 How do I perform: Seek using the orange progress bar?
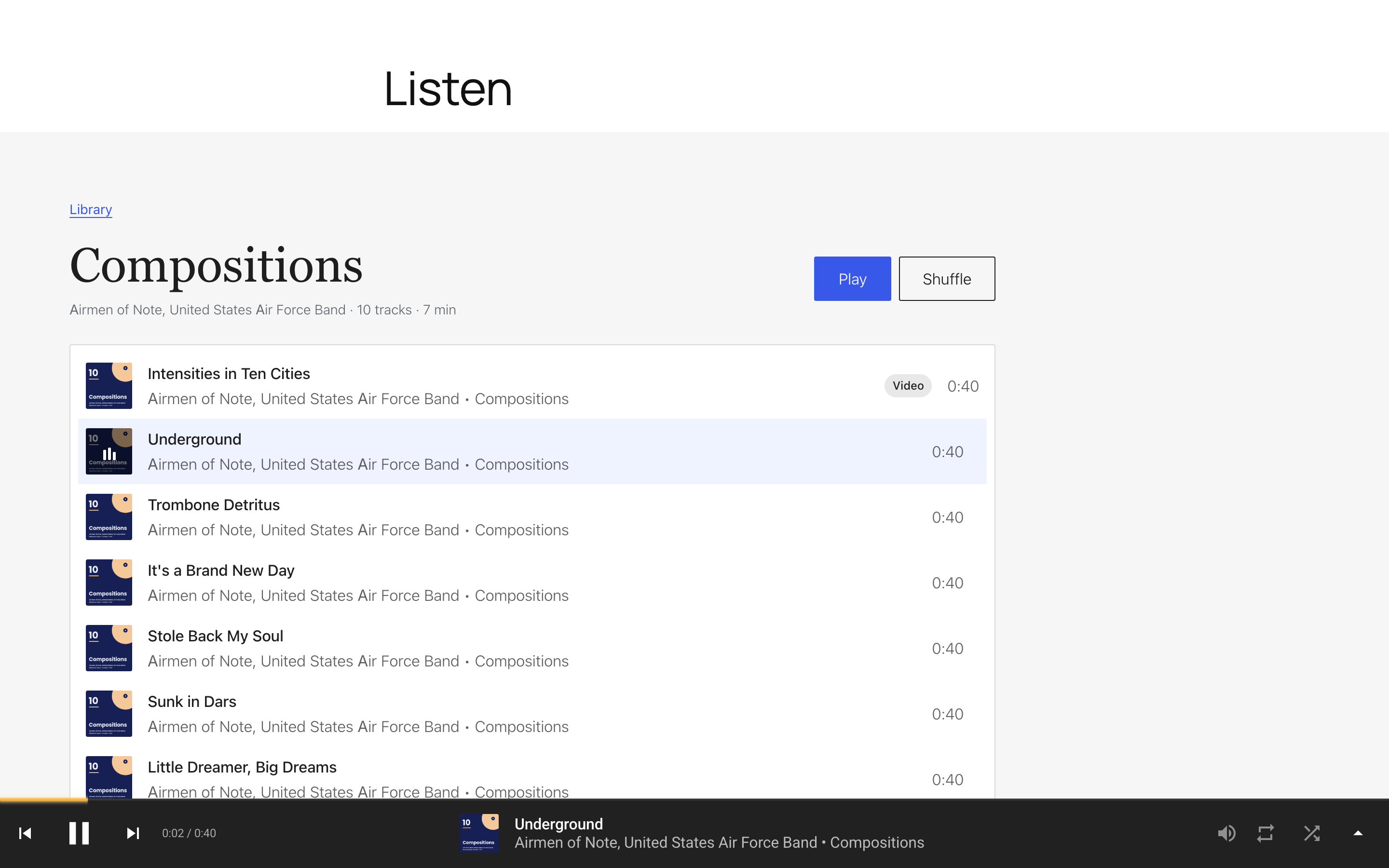click(x=43, y=799)
